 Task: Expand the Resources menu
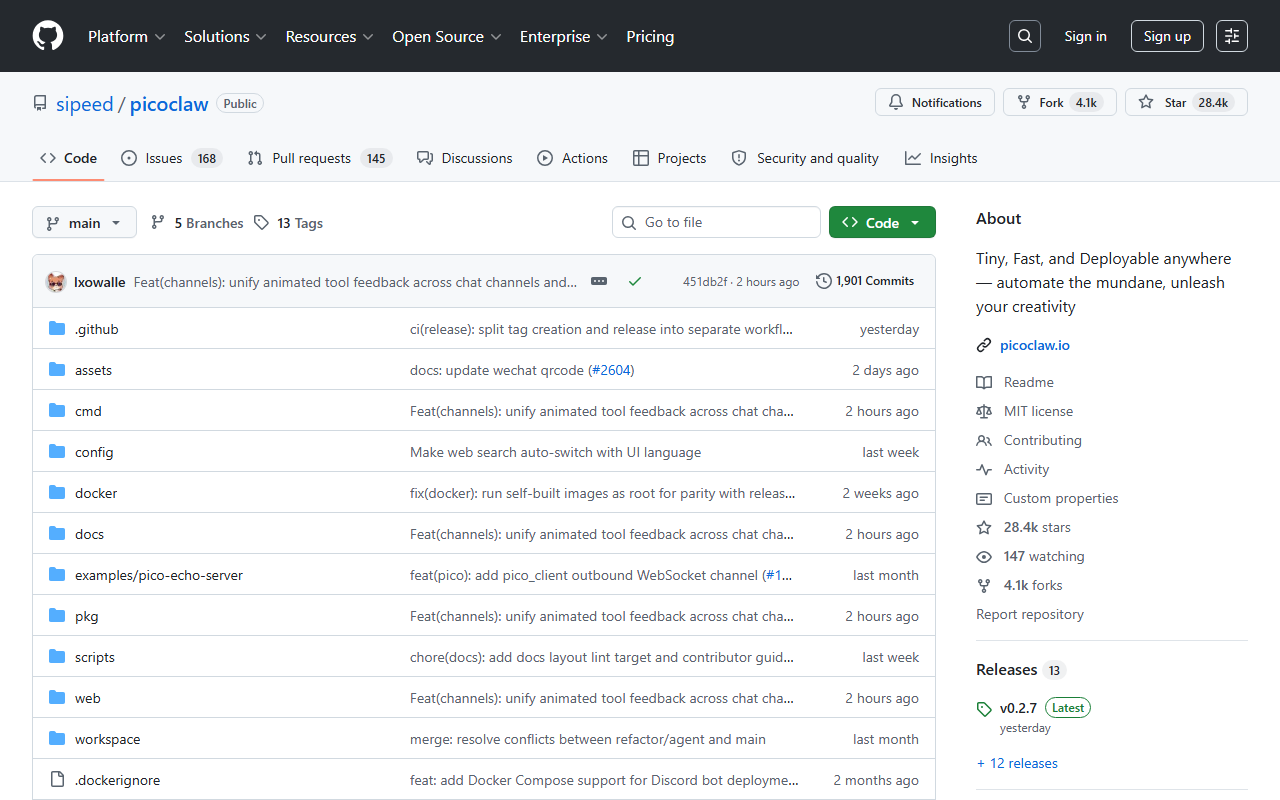(x=329, y=36)
